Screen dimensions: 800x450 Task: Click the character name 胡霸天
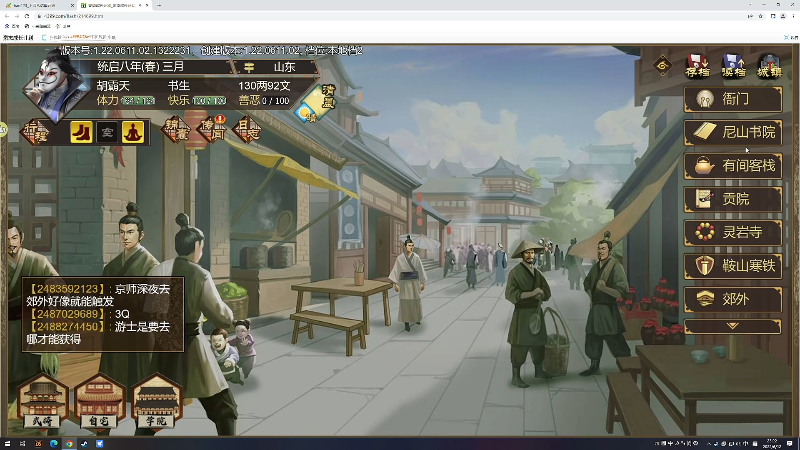113,86
